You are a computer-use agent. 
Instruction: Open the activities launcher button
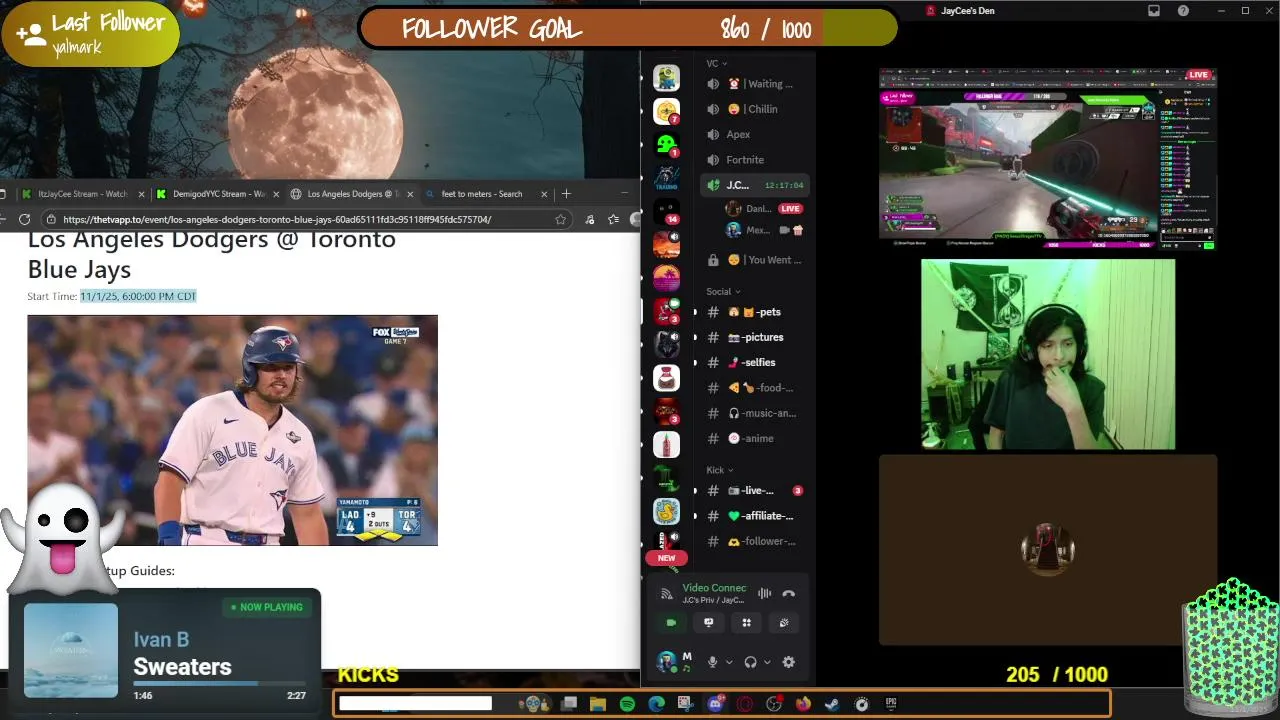click(x=746, y=622)
